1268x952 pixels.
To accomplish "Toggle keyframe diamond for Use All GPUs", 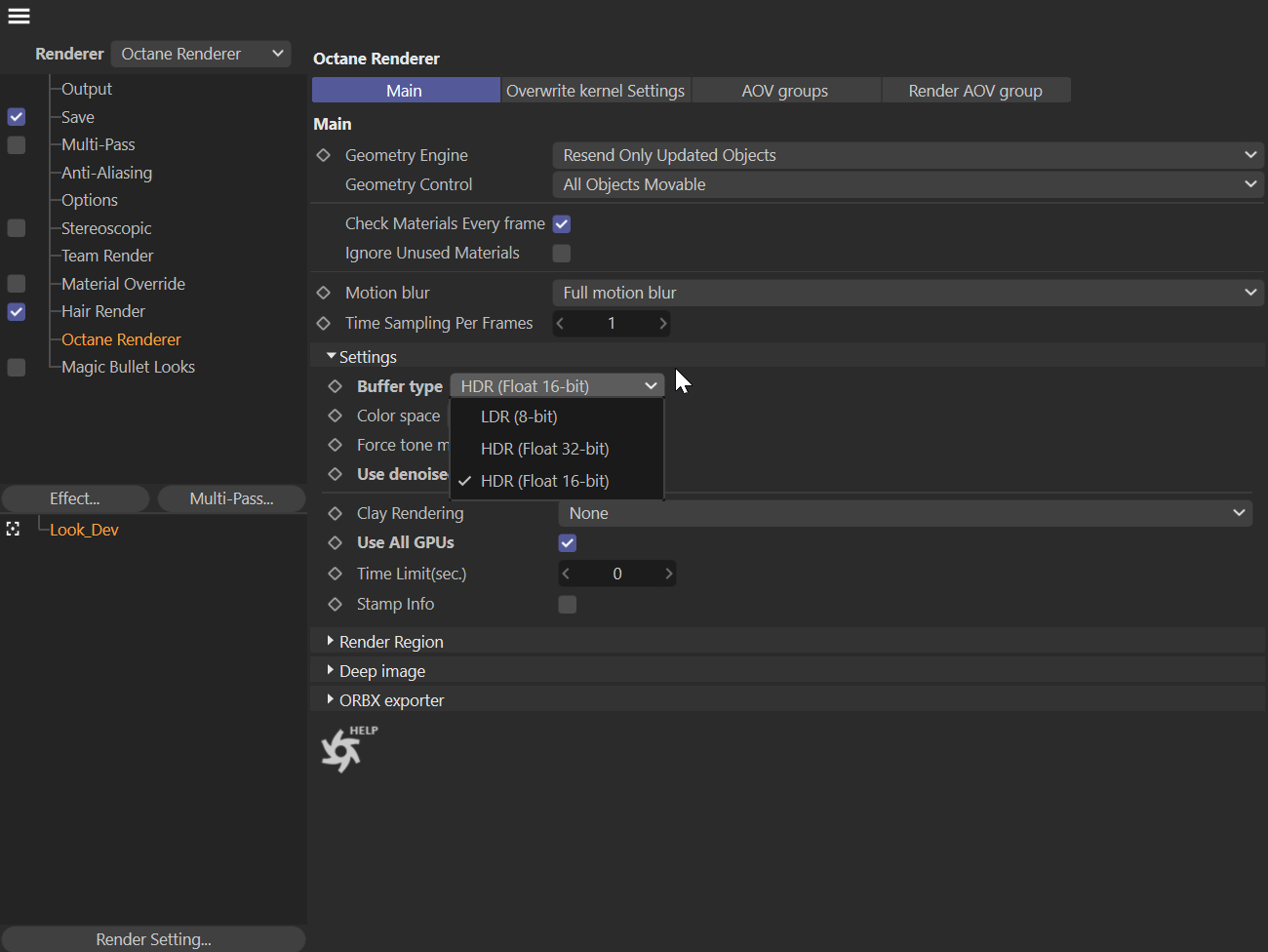I will coord(336,542).
